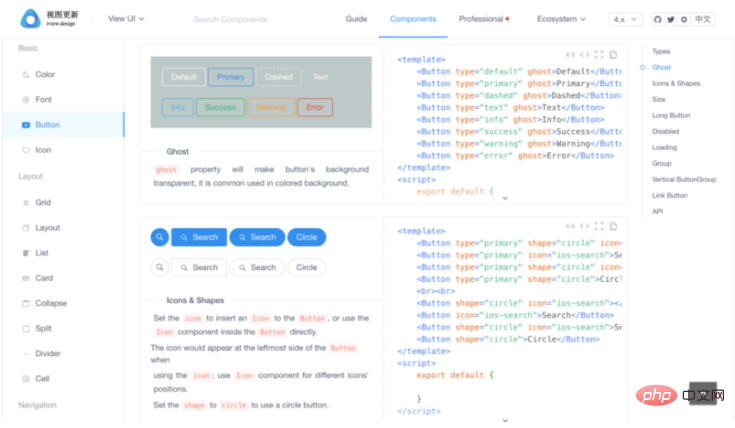Open the Ecosystem dropdown menu
Image resolution: width=735 pixels, height=428 pixels.
click(x=561, y=19)
